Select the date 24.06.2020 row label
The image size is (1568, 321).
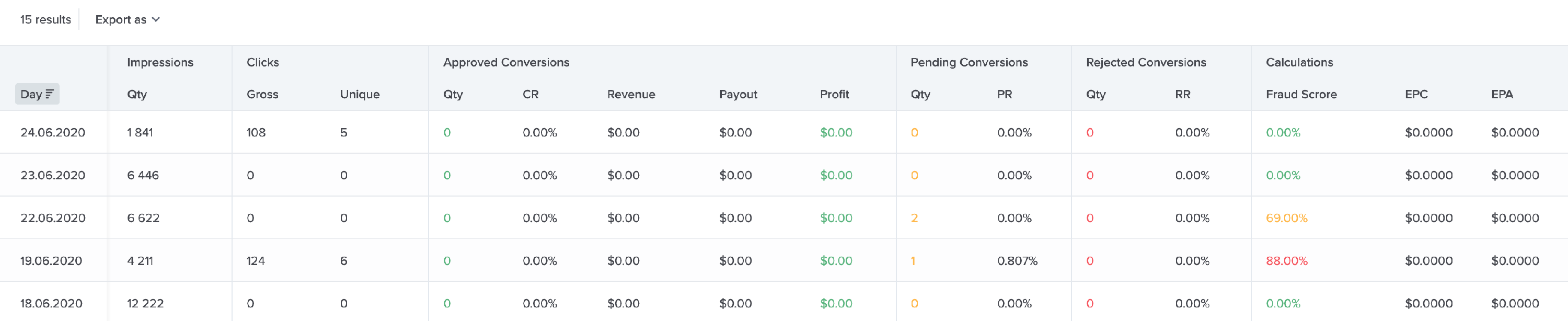tap(53, 132)
